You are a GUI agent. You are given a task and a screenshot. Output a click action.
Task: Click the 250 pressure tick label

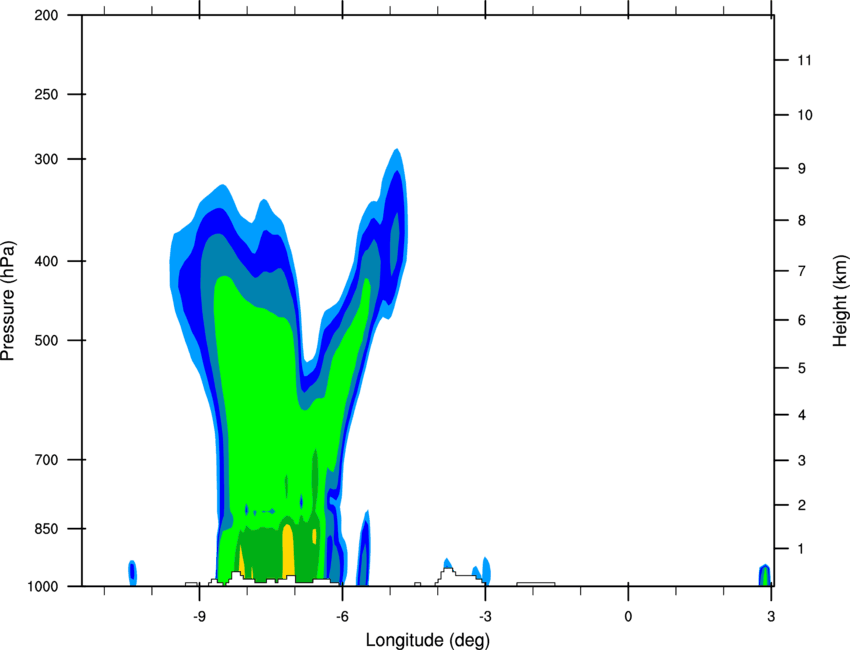coord(46,94)
